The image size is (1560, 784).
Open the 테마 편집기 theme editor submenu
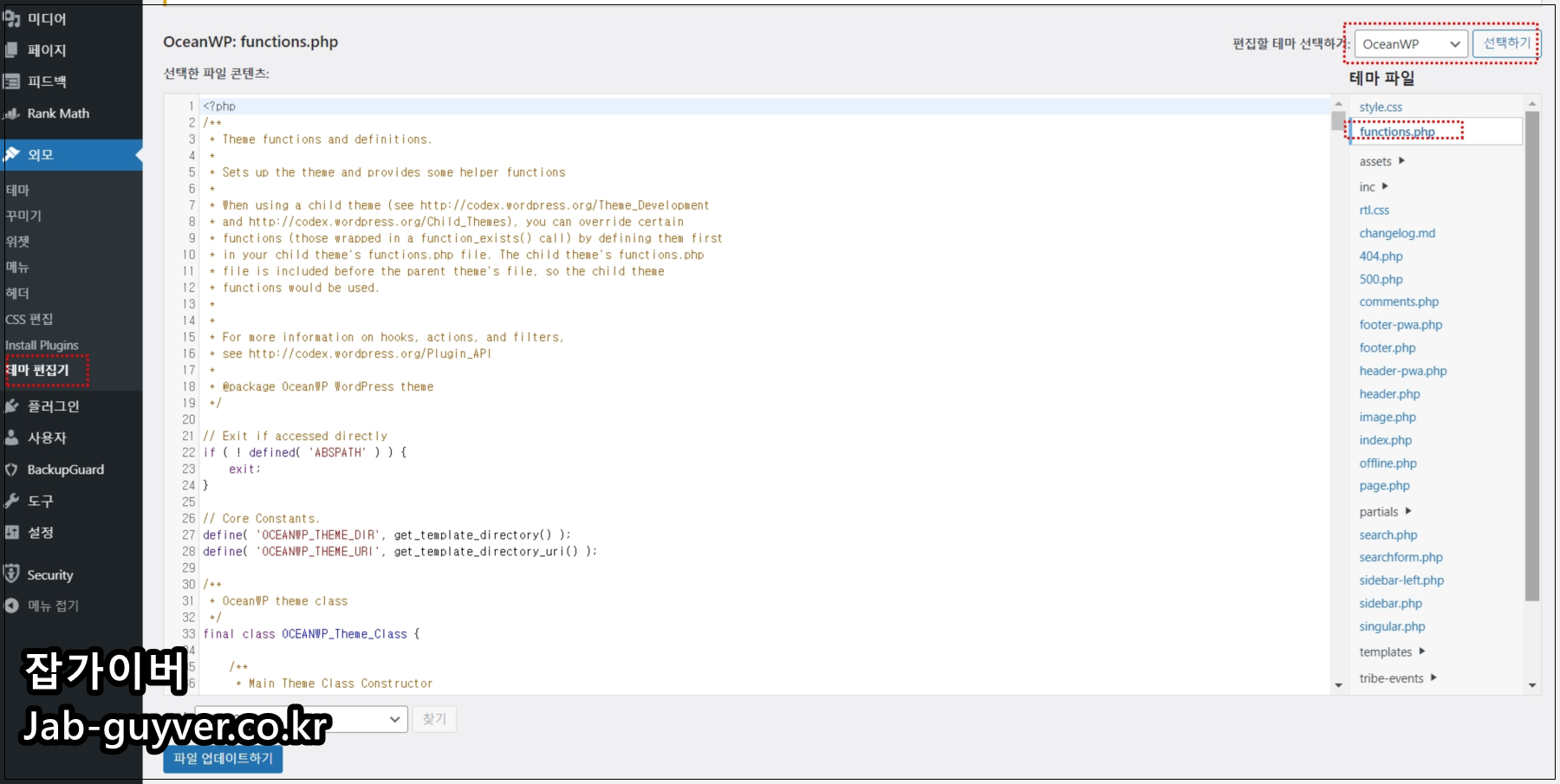point(37,370)
